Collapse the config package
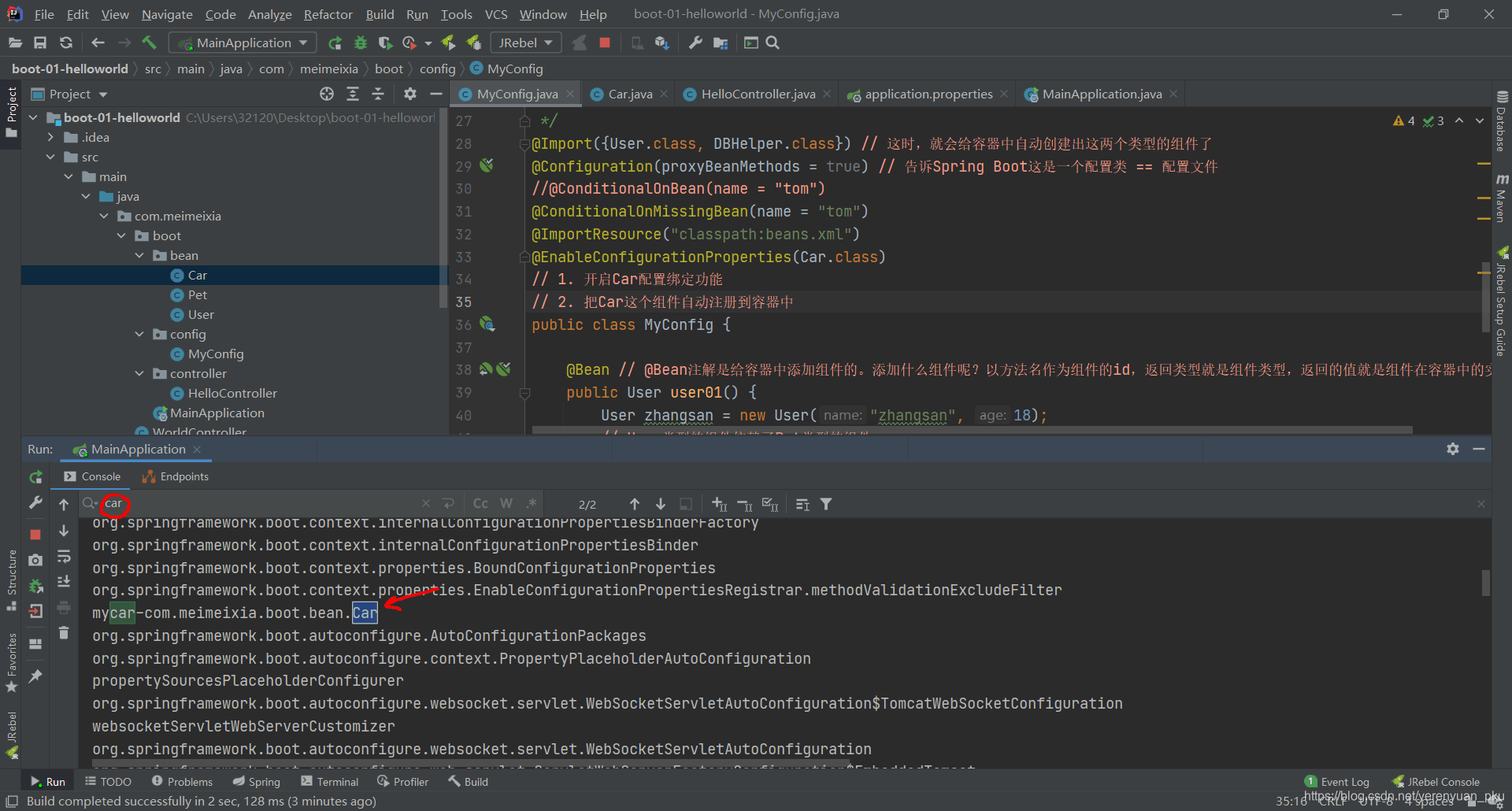The width and height of the screenshot is (1512, 811). [139, 334]
